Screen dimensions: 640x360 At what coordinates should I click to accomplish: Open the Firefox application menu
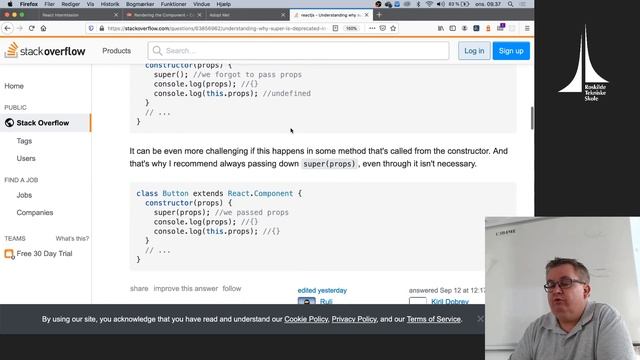(29, 4)
